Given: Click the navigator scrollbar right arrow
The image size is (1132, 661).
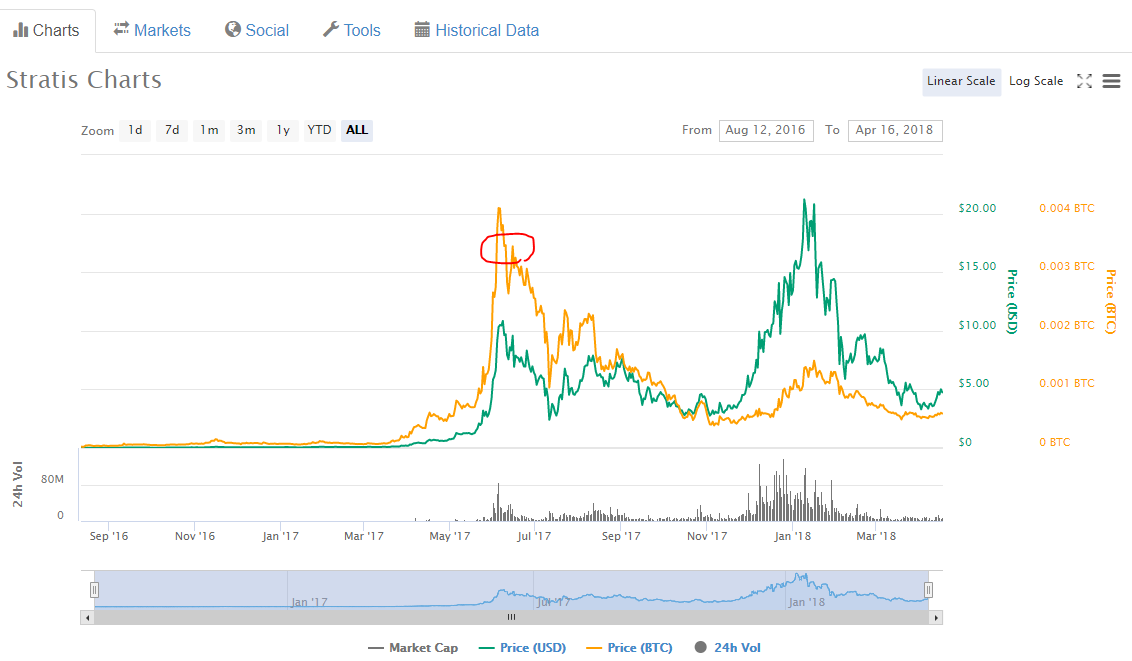Looking at the screenshot, I should (x=936, y=618).
